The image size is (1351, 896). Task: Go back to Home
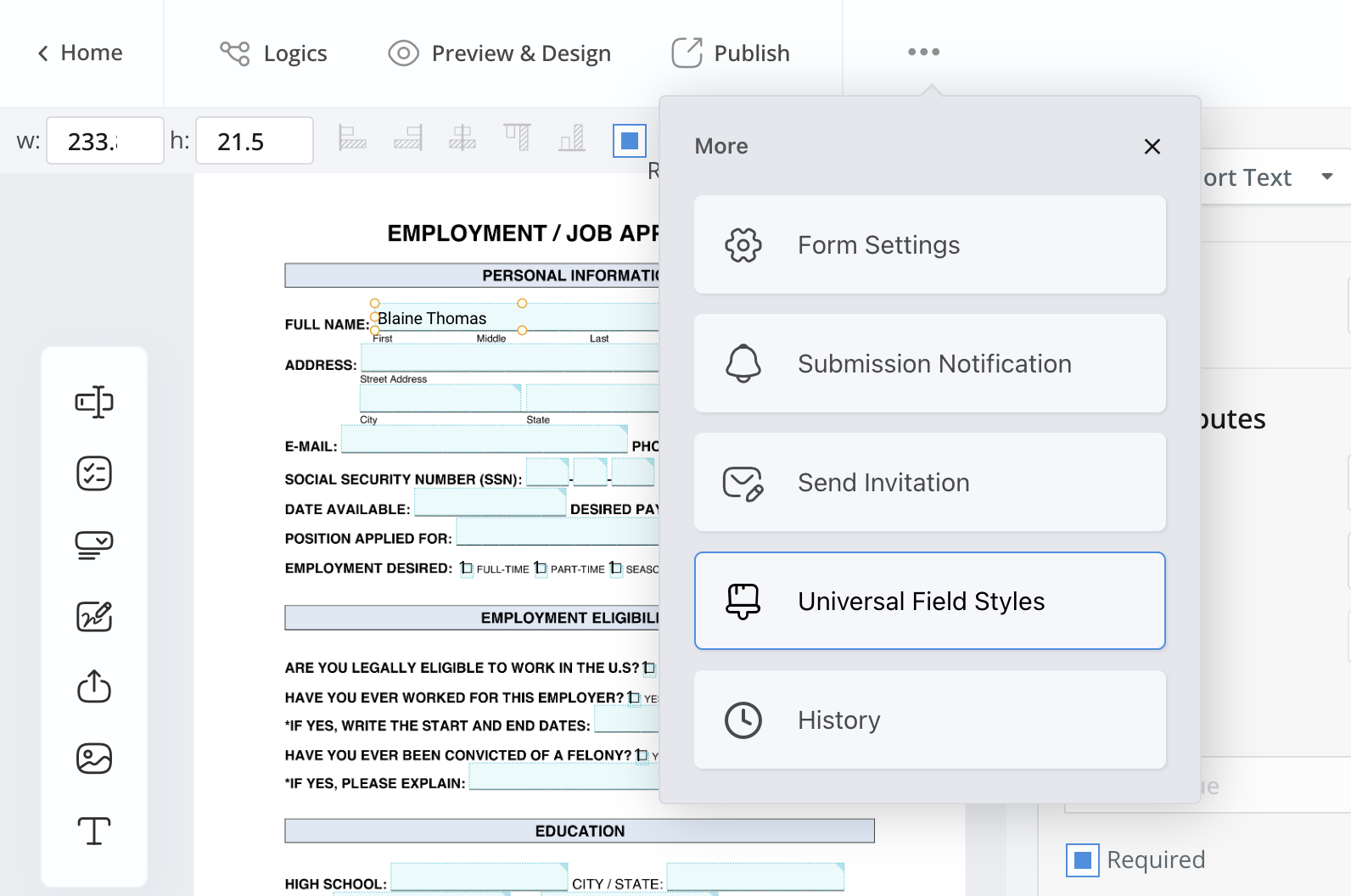pyautogui.click(x=81, y=53)
